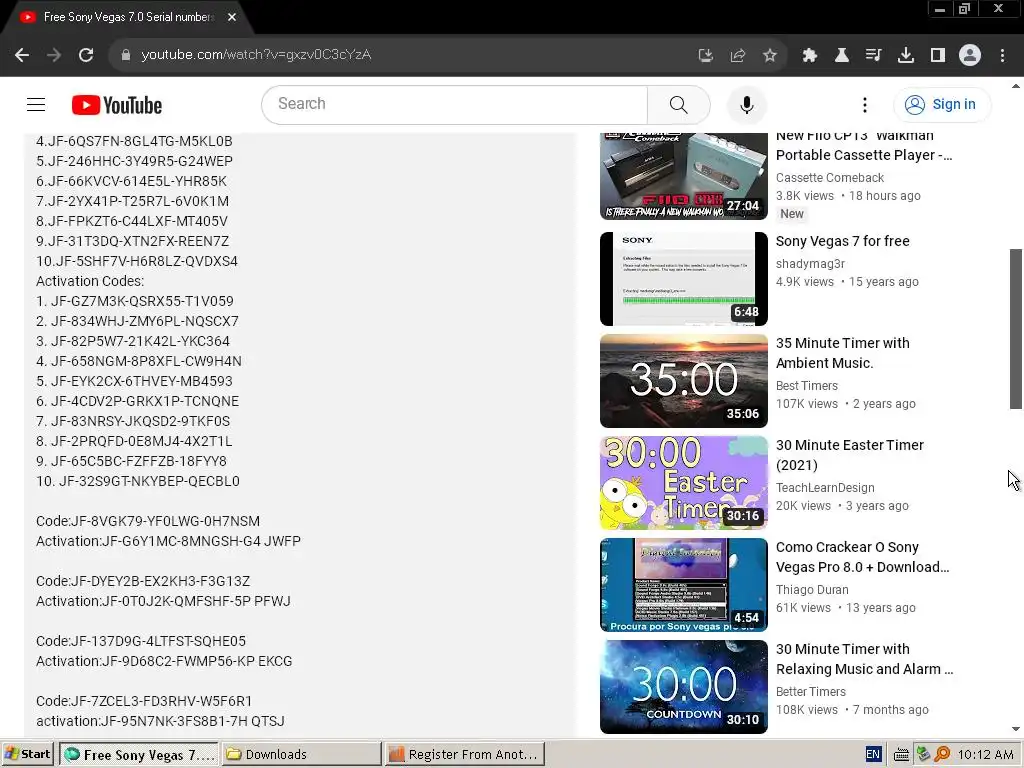The height and width of the screenshot is (768, 1024).
Task: Click the browser back arrow
Action: pyautogui.click(x=22, y=55)
